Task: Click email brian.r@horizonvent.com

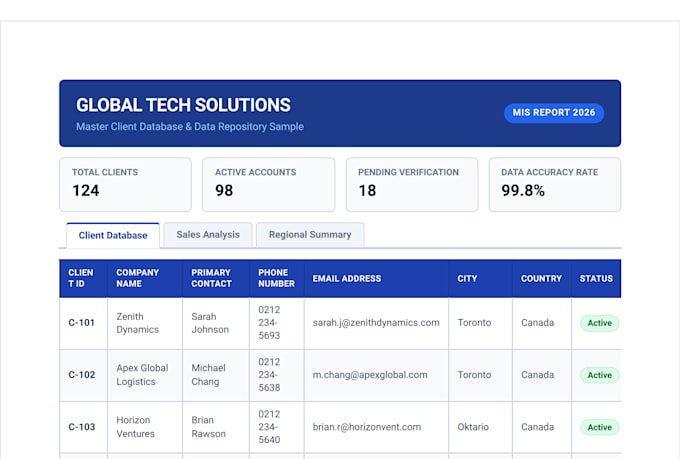Action: 367,427
